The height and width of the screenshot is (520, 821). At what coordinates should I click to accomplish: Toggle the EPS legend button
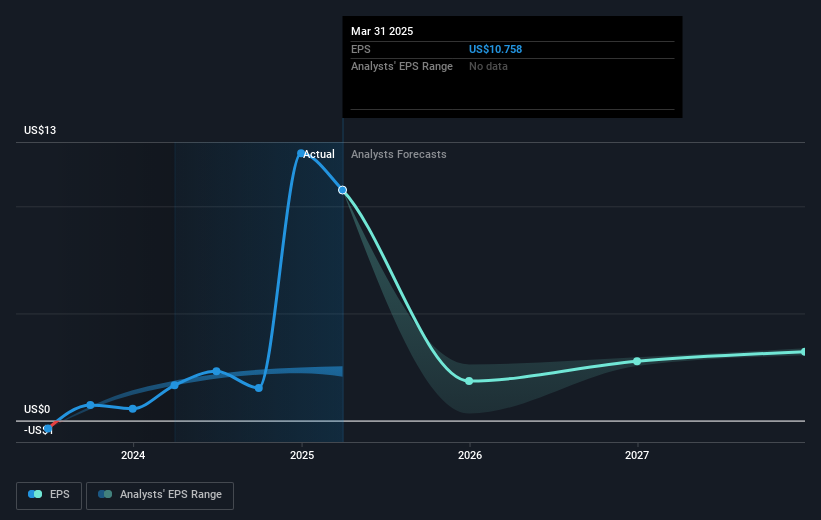click(49, 495)
